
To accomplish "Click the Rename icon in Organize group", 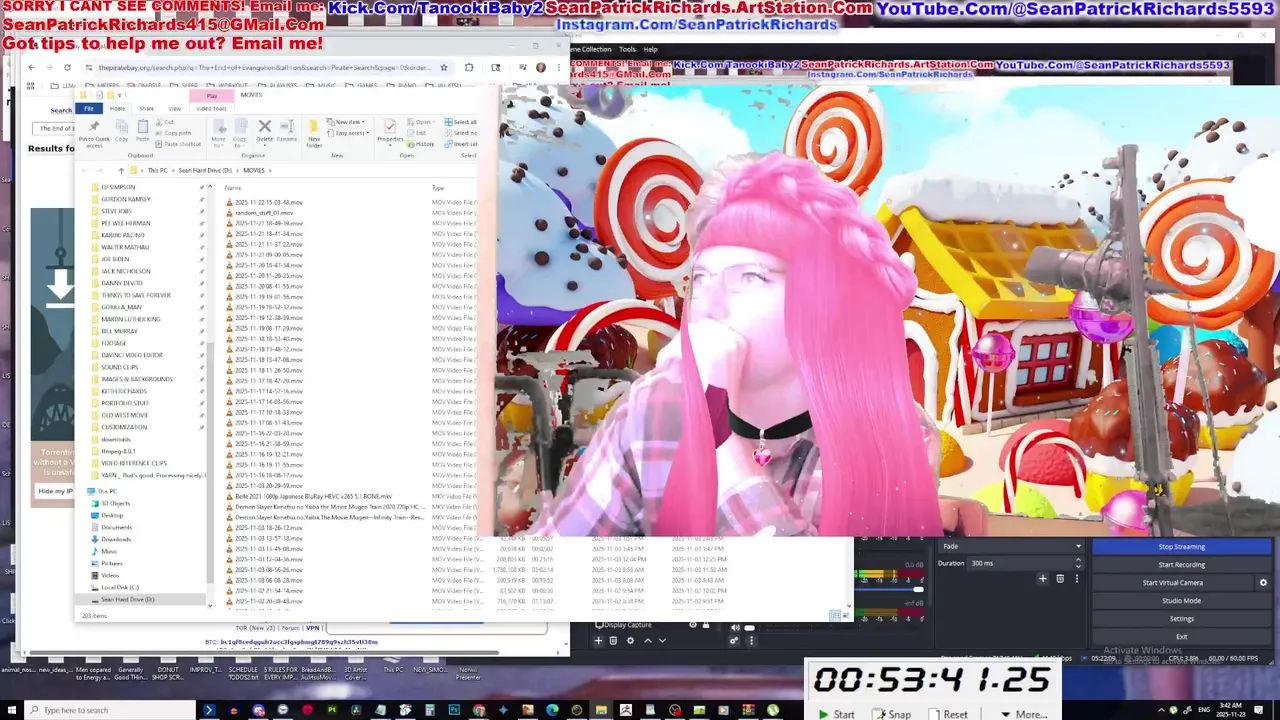I will click(287, 131).
